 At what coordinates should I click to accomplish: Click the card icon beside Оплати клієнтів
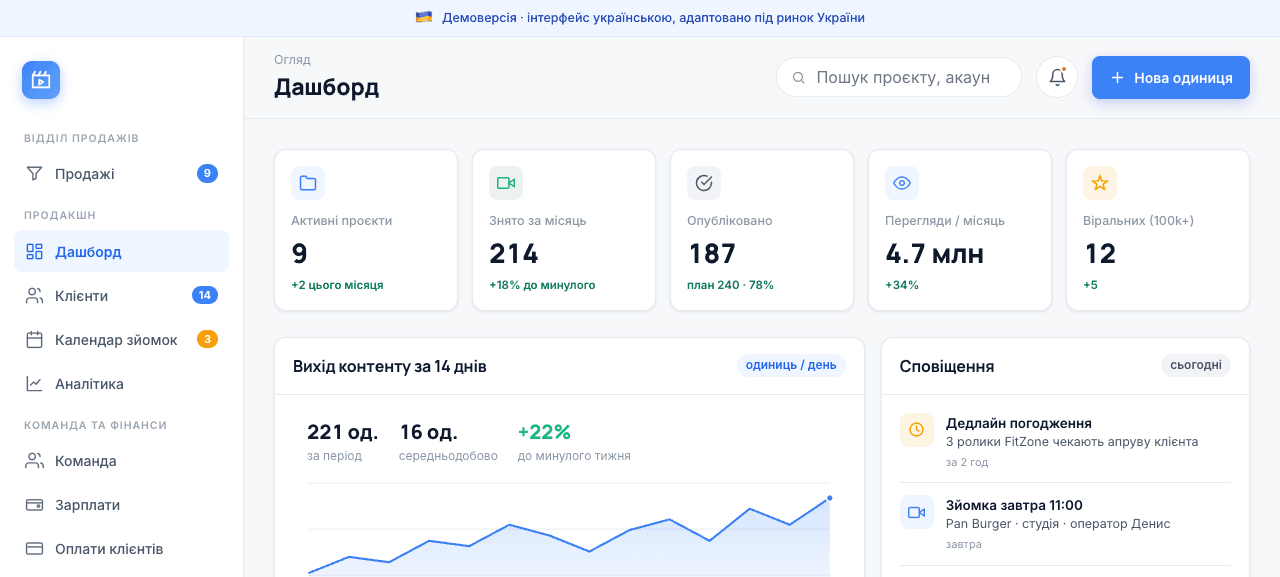(34, 549)
